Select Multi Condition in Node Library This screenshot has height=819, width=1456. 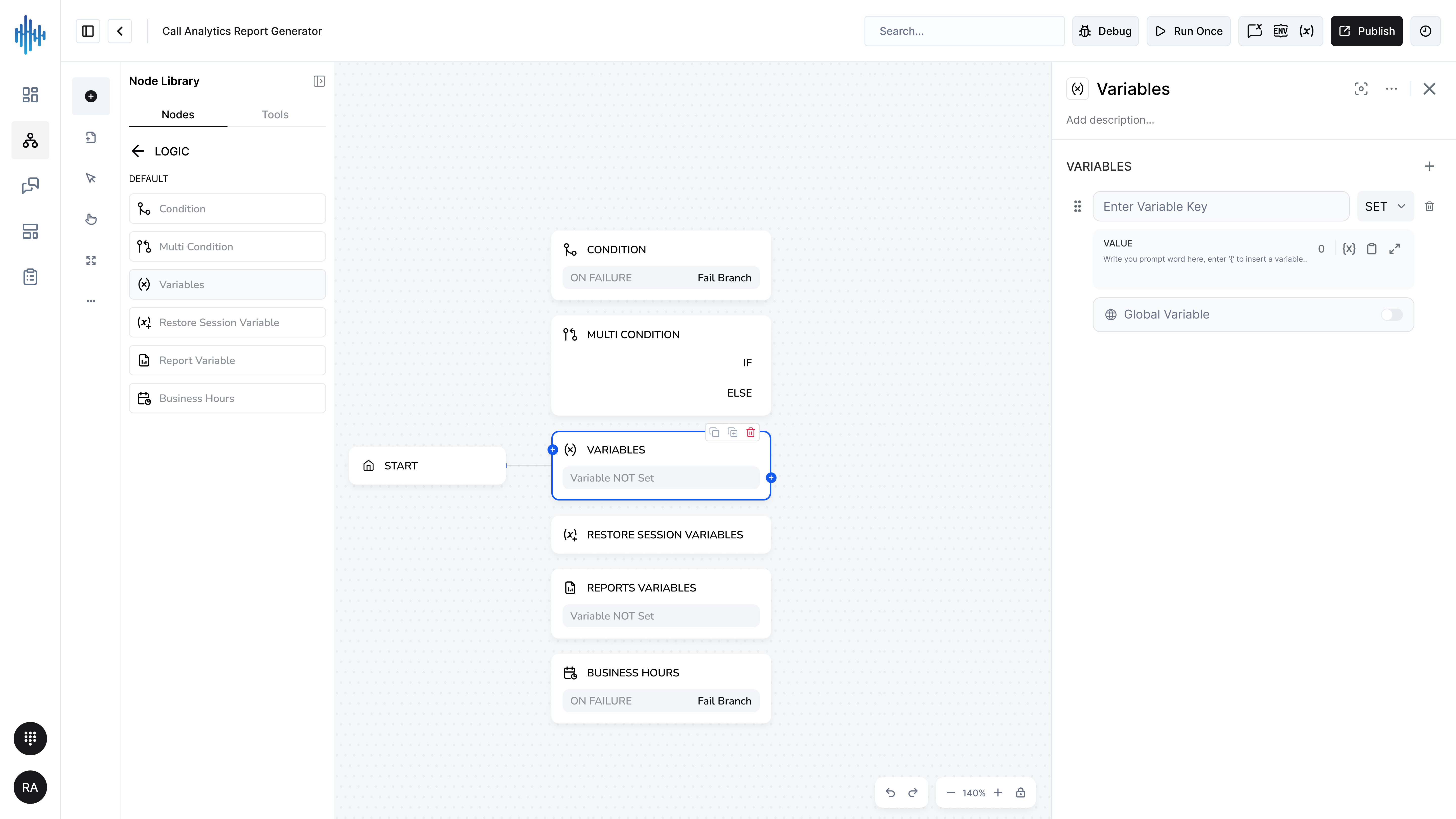pyautogui.click(x=227, y=246)
